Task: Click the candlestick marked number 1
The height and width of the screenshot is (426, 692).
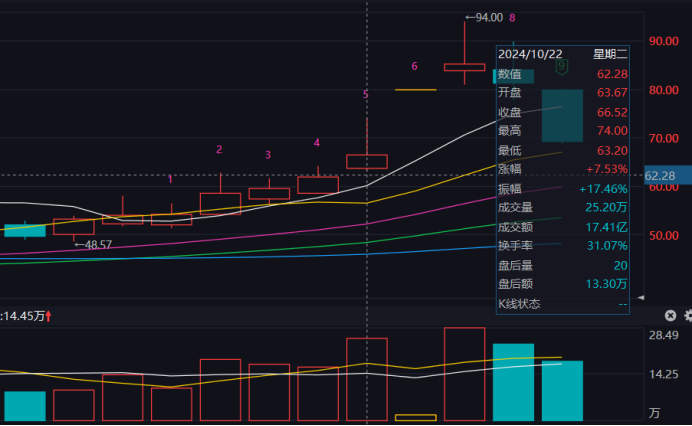Action: coord(171,219)
